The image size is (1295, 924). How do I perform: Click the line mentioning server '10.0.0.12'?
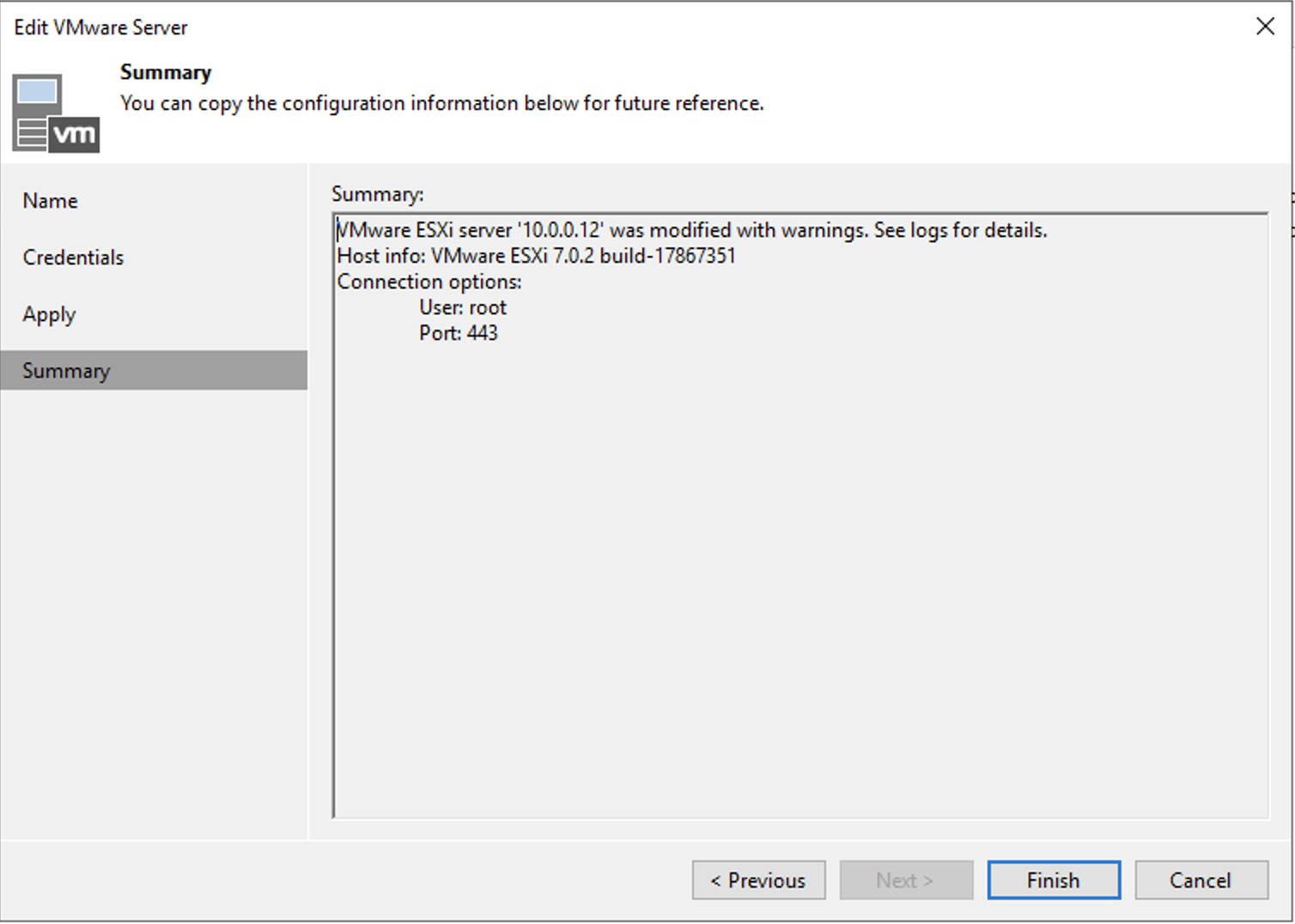(692, 230)
